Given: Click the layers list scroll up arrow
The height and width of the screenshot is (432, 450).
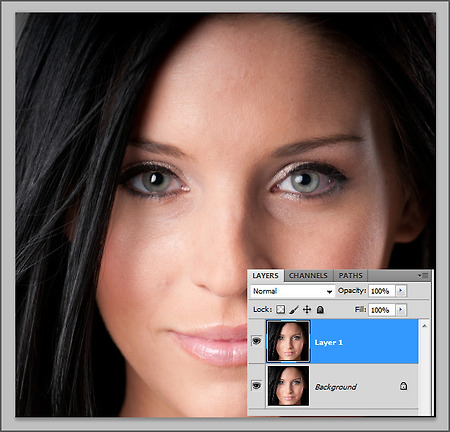Looking at the screenshot, I should 424,326.
